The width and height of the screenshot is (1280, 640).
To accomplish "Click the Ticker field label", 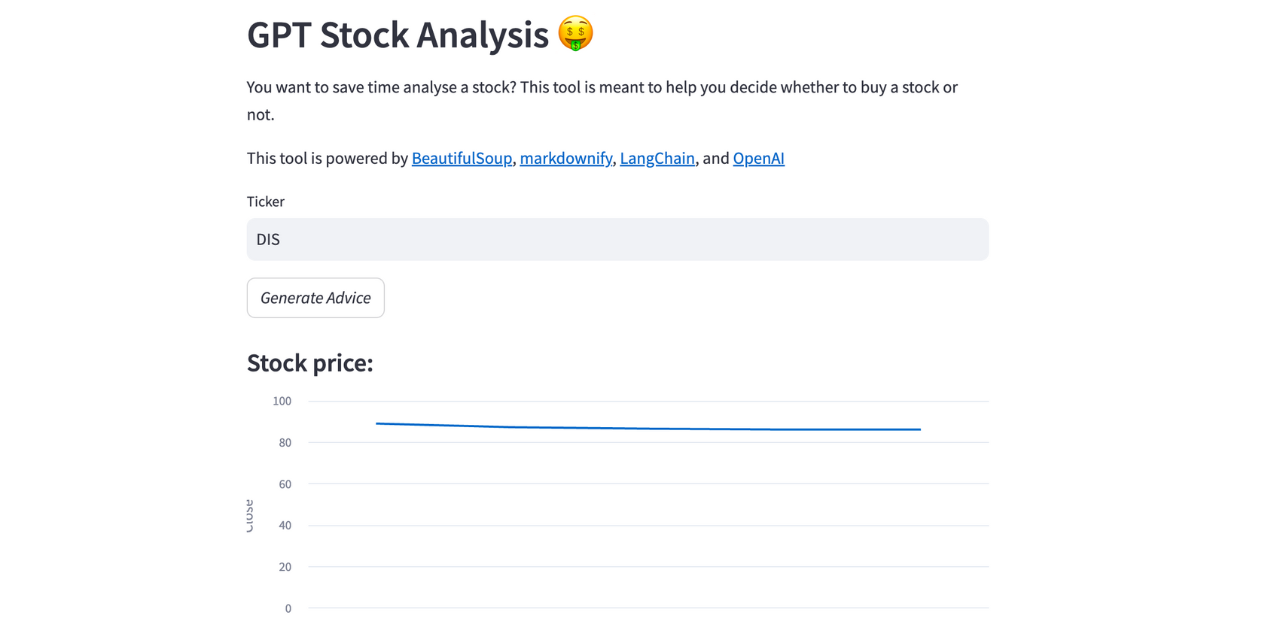I will pyautogui.click(x=266, y=201).
